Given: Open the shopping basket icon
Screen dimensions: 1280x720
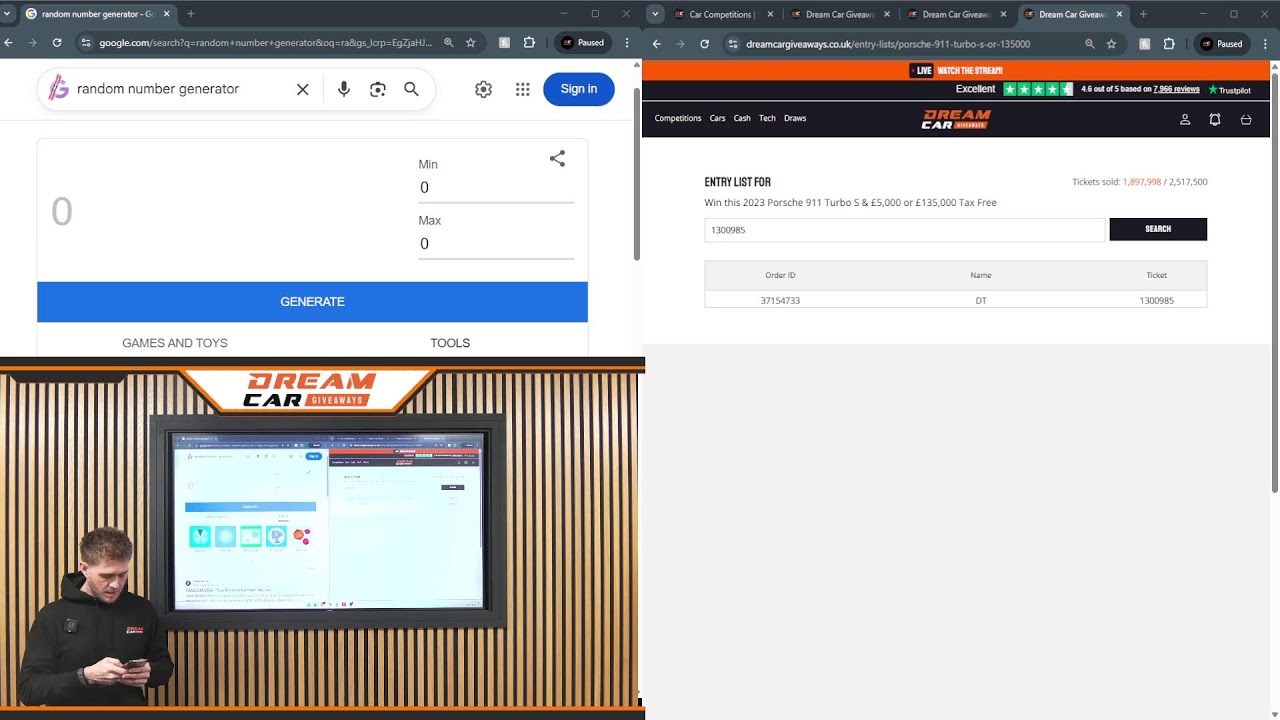Looking at the screenshot, I should tap(1246, 119).
